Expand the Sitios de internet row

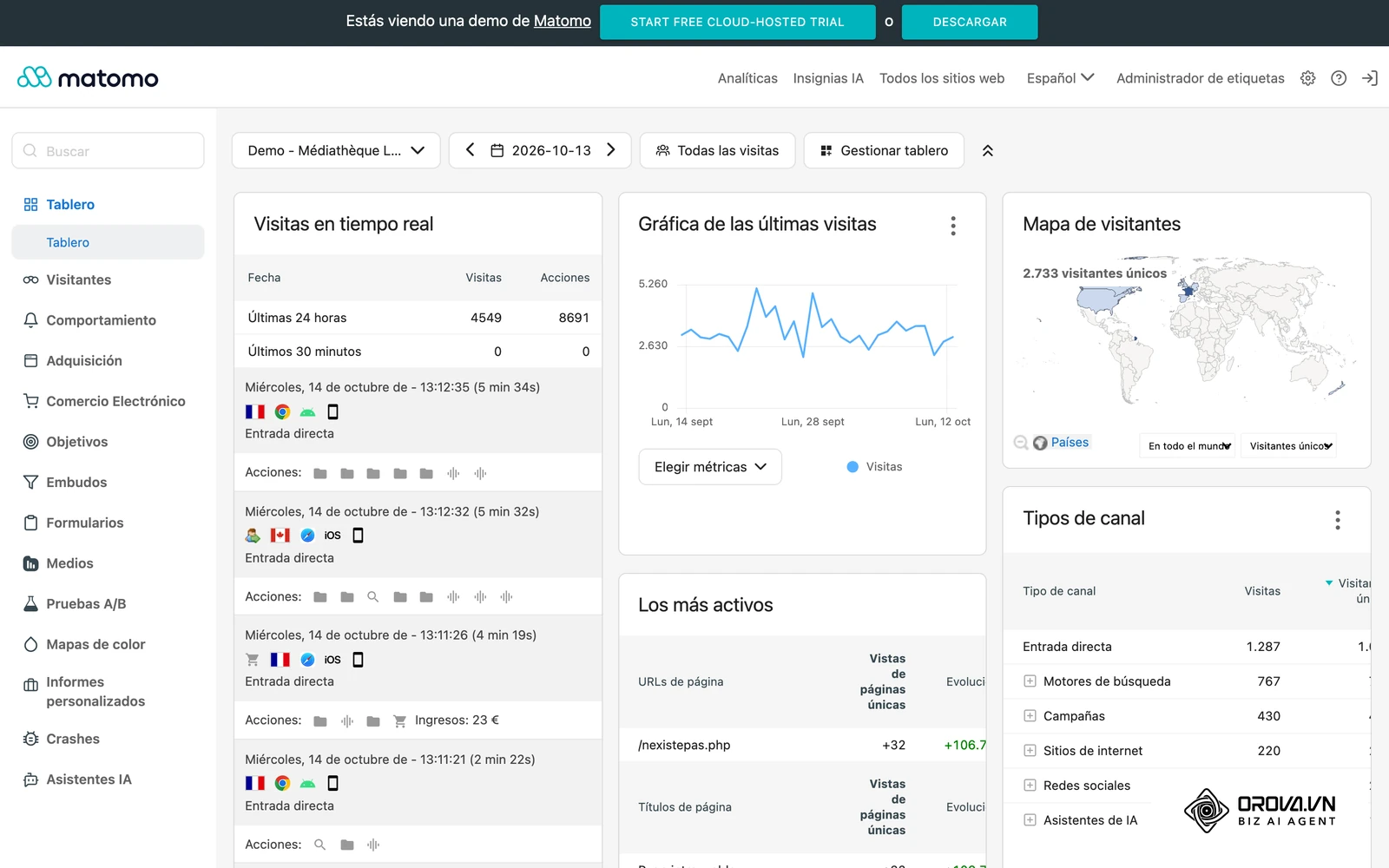tap(1030, 751)
